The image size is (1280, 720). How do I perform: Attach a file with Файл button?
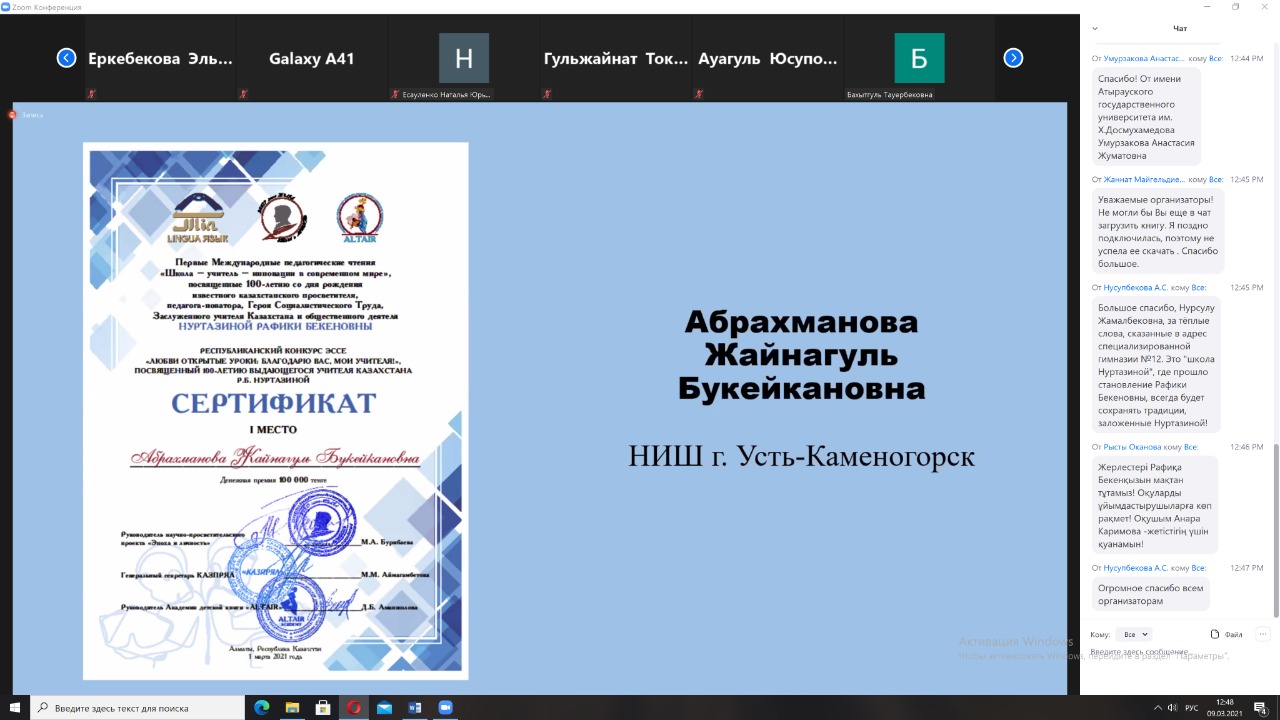click(1227, 634)
